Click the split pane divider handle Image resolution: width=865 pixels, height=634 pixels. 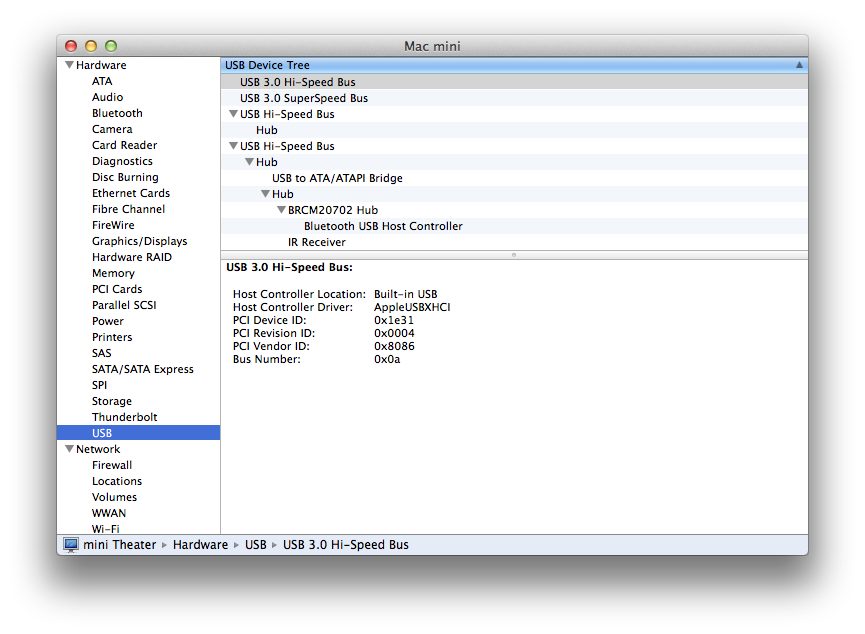(x=514, y=255)
